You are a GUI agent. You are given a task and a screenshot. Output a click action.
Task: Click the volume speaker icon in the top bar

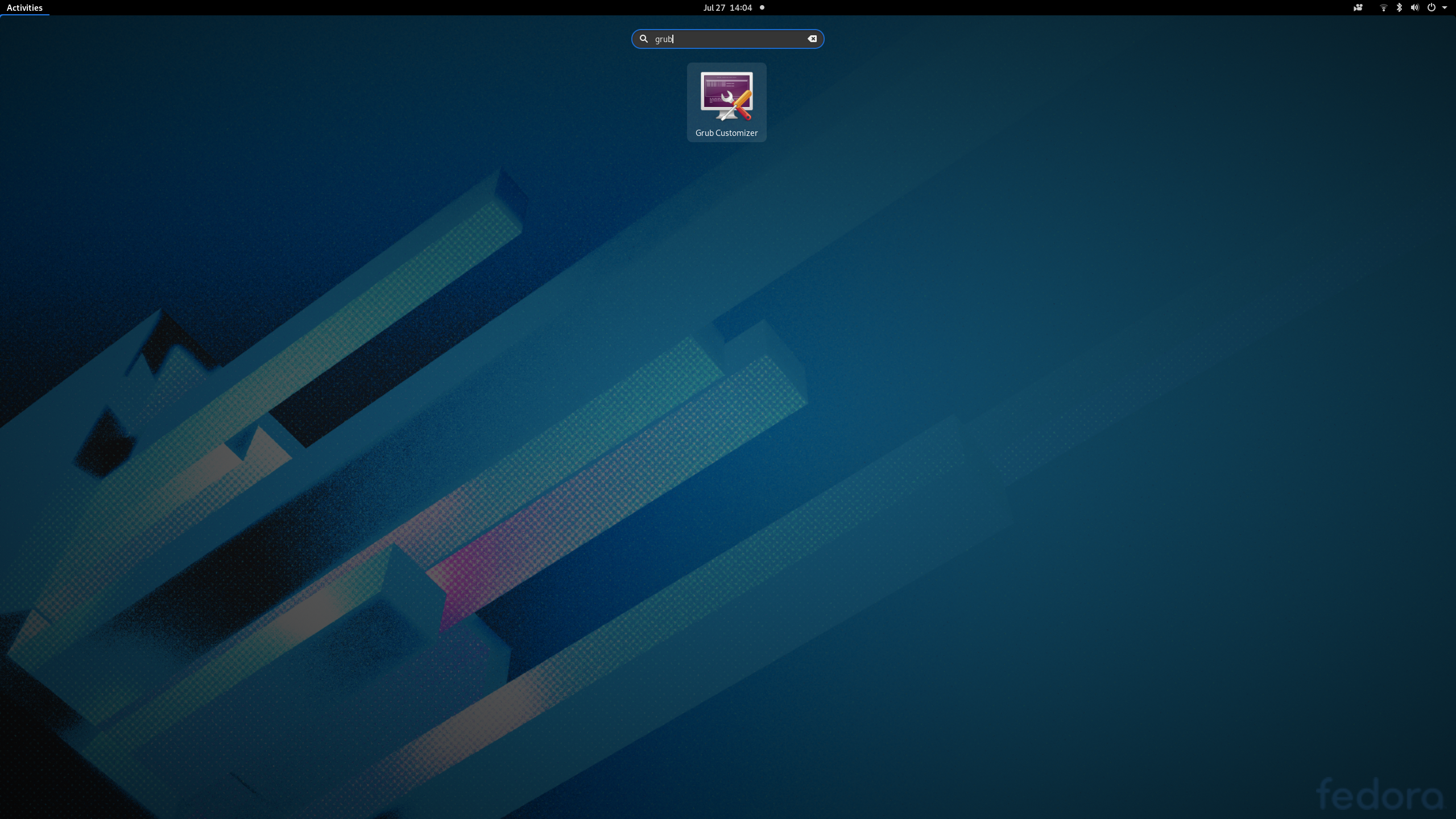pyautogui.click(x=1414, y=7)
